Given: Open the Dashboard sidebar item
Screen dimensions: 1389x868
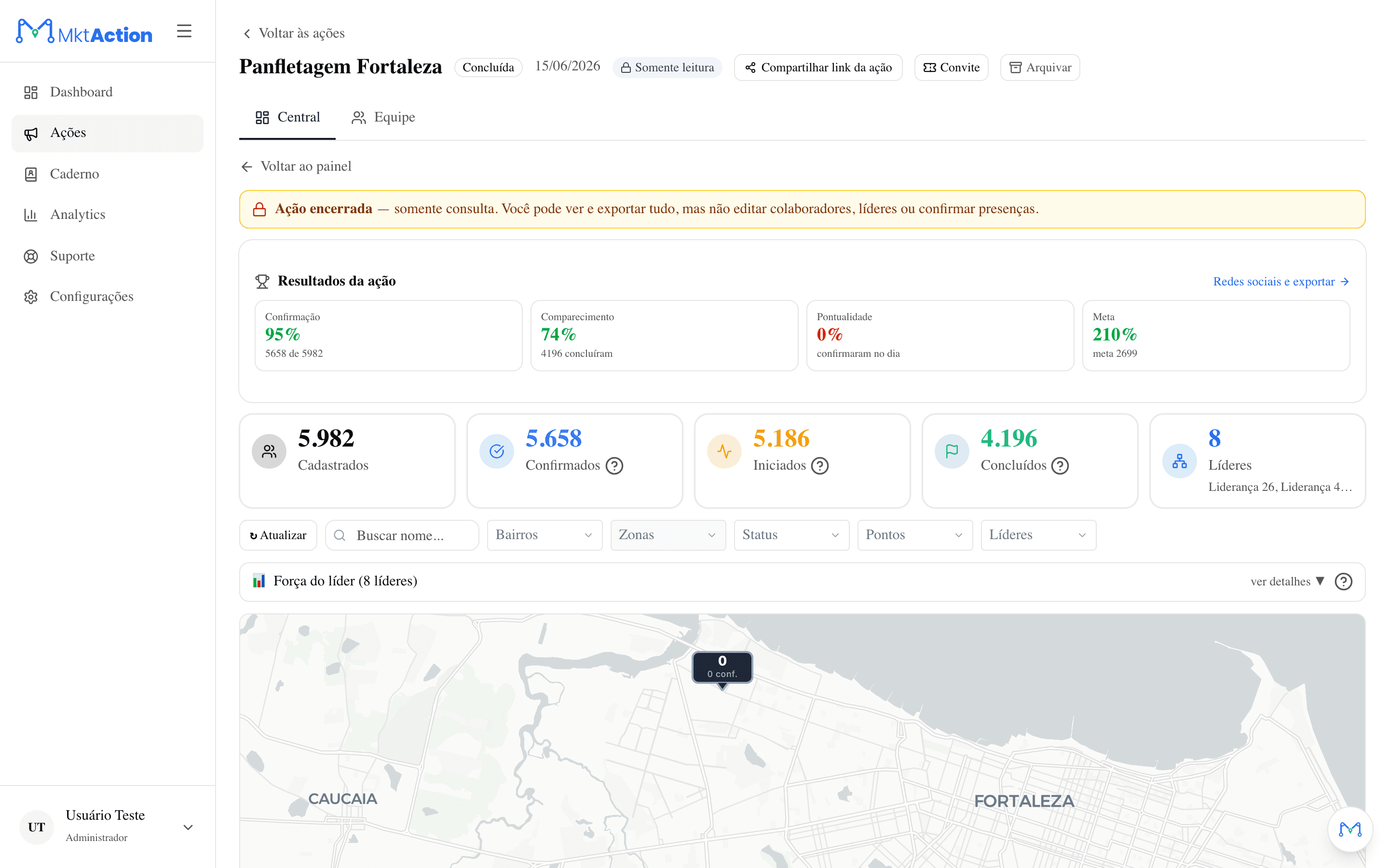Looking at the screenshot, I should 108,92.
